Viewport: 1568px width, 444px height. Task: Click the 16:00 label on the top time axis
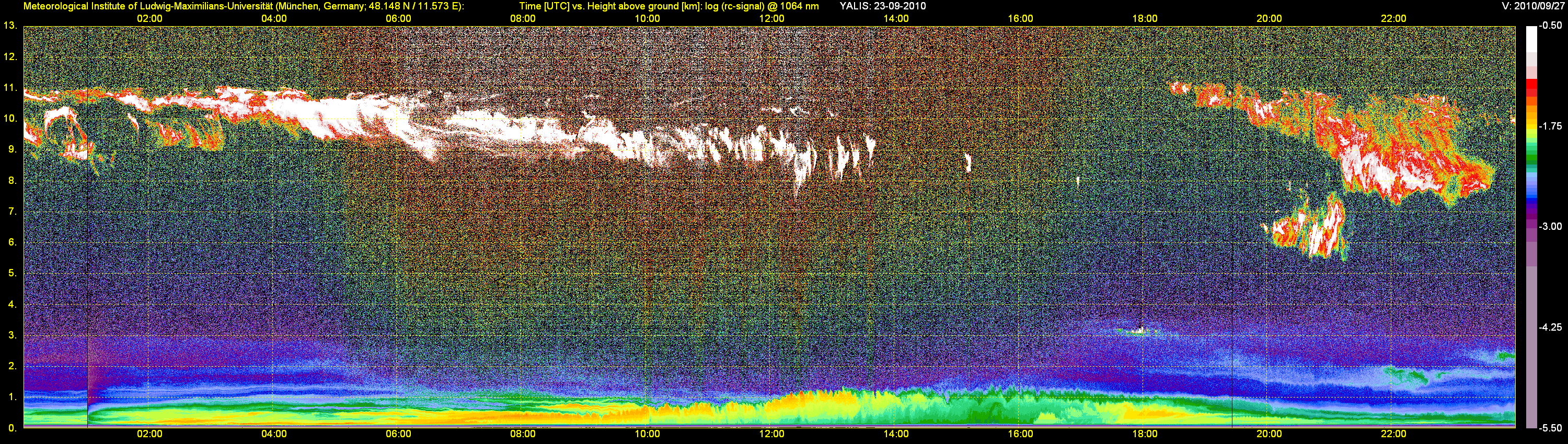[1020, 18]
